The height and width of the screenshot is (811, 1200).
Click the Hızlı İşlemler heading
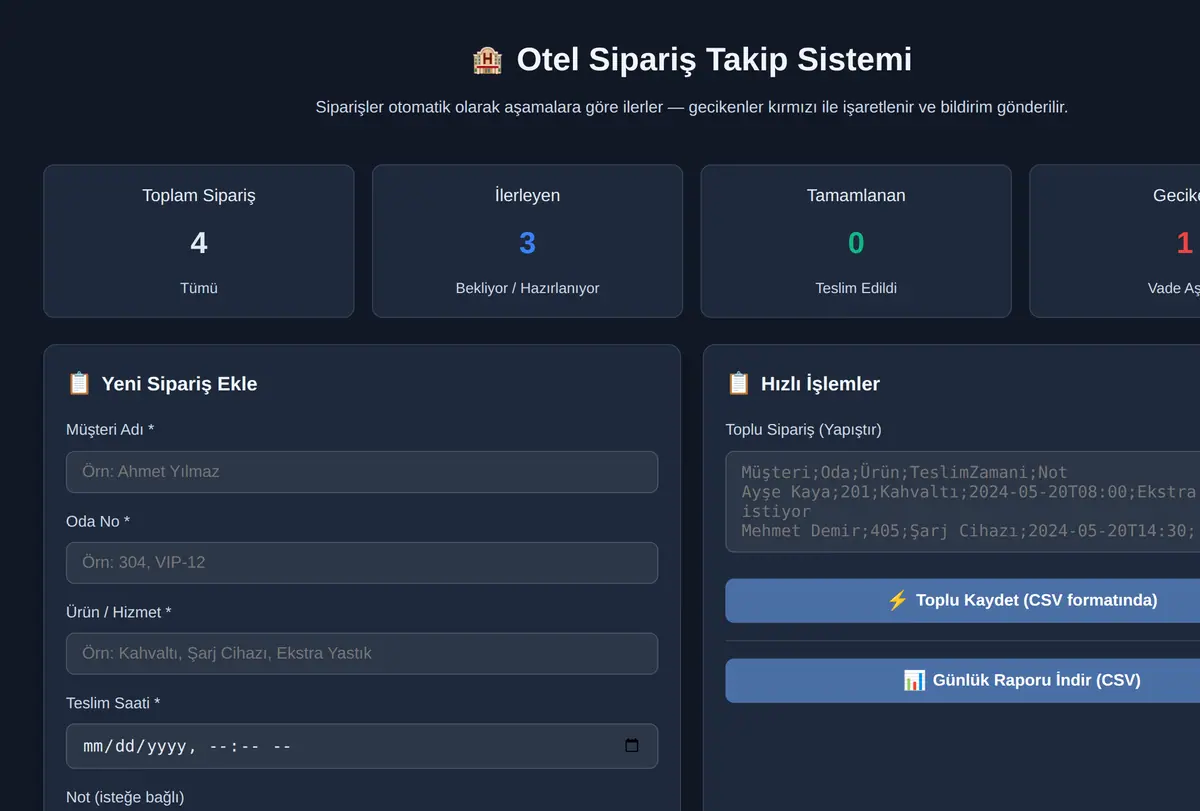pos(820,383)
